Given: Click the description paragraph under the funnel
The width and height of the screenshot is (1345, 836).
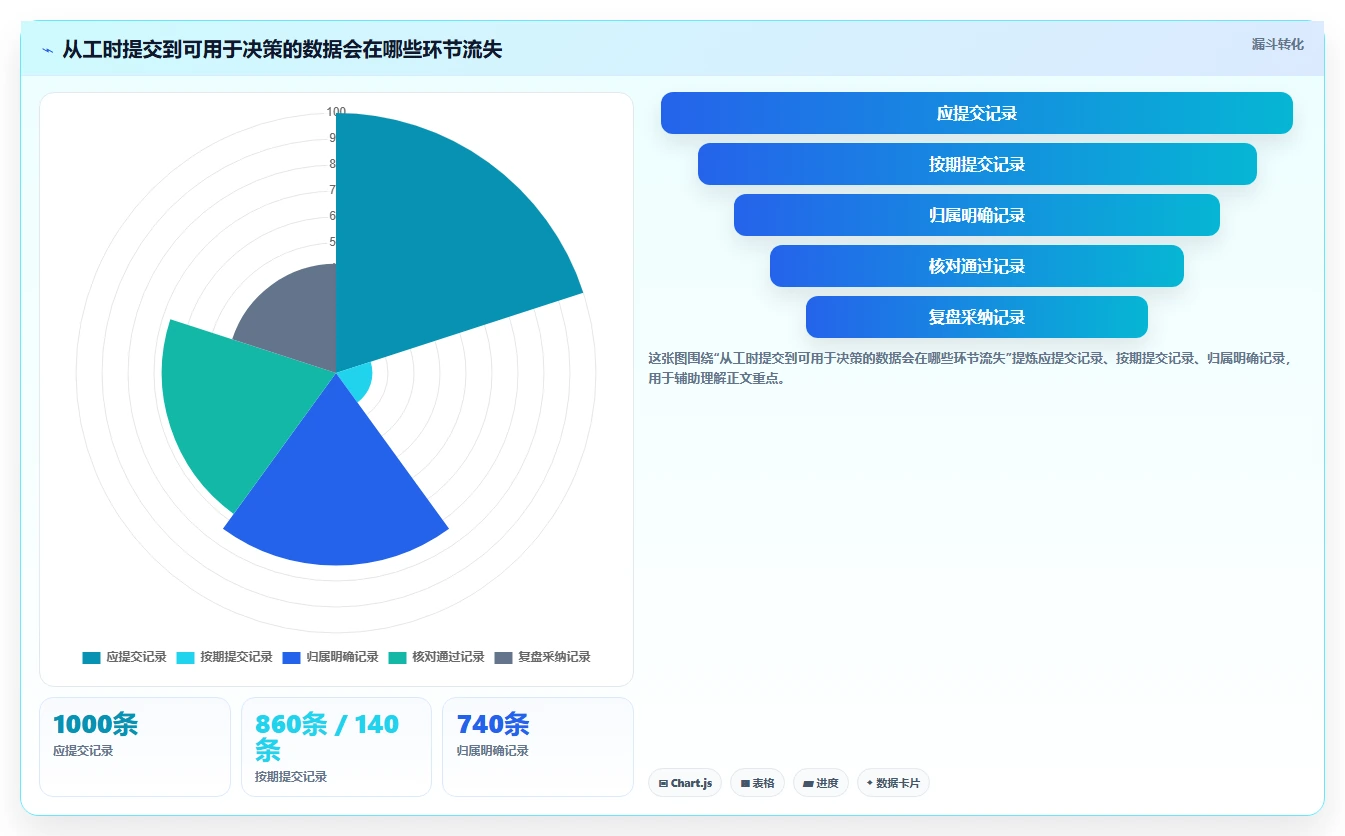Looking at the screenshot, I should point(969,368).
